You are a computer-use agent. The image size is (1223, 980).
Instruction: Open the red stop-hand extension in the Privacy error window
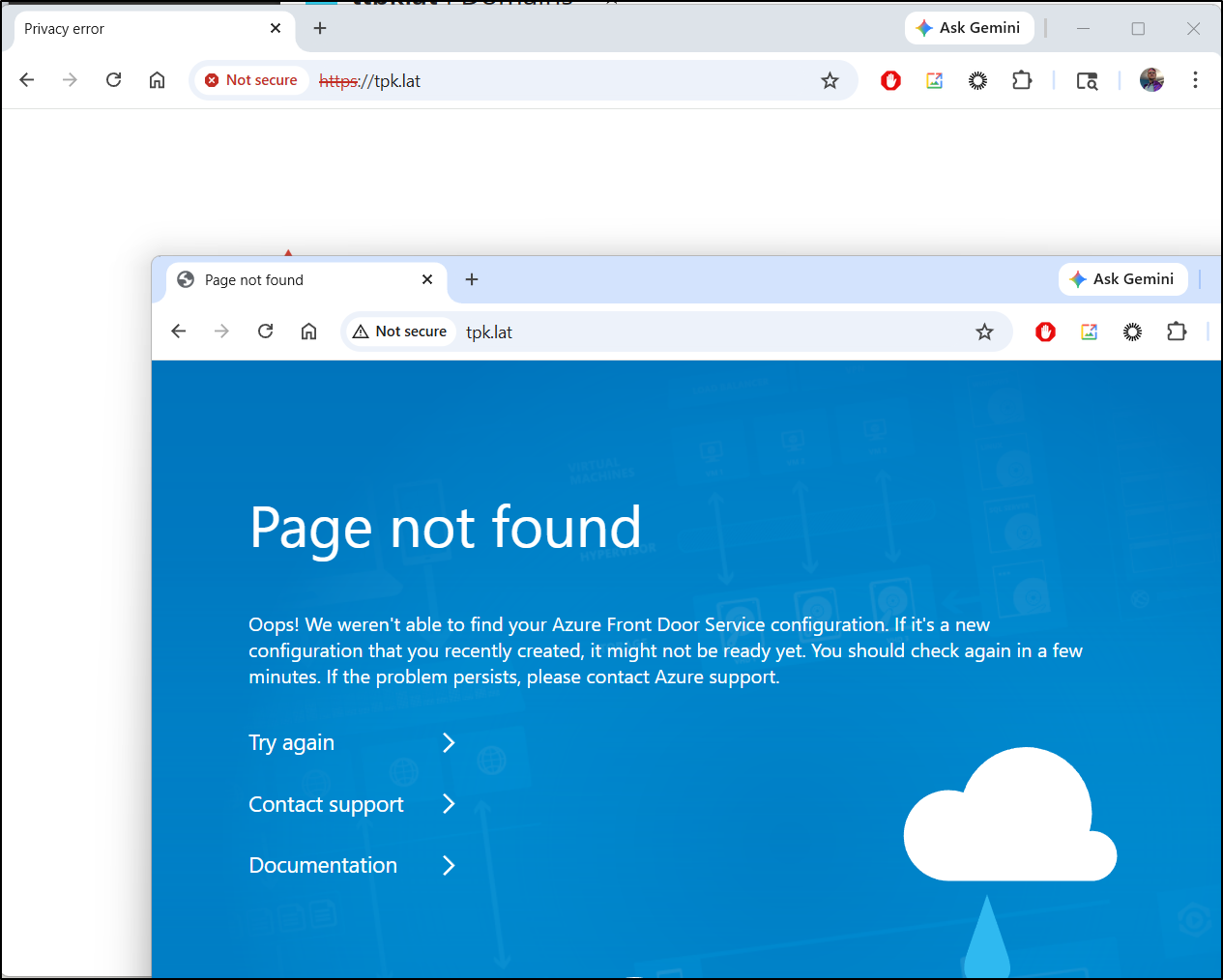(x=890, y=81)
